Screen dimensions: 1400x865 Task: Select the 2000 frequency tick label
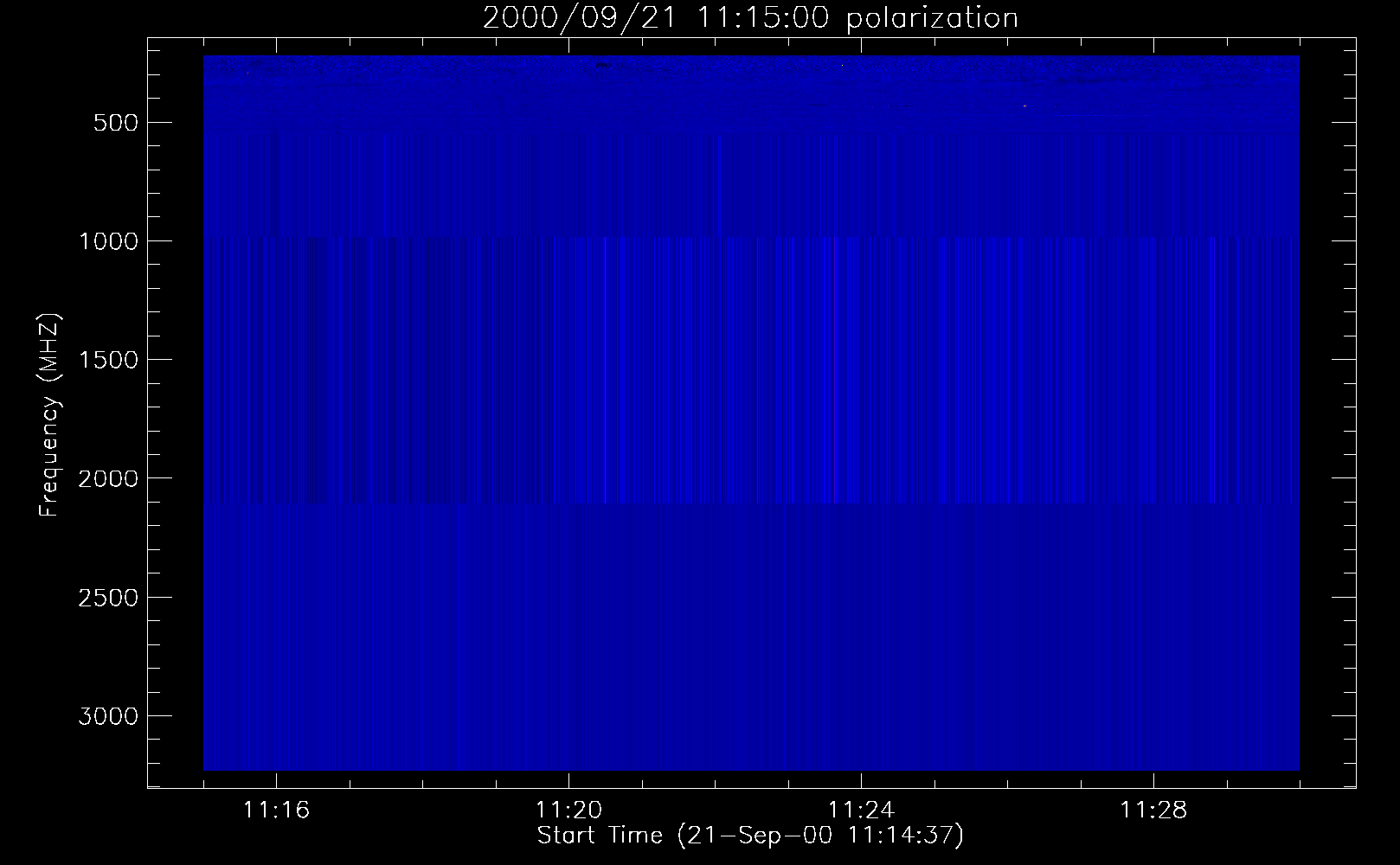(108, 478)
